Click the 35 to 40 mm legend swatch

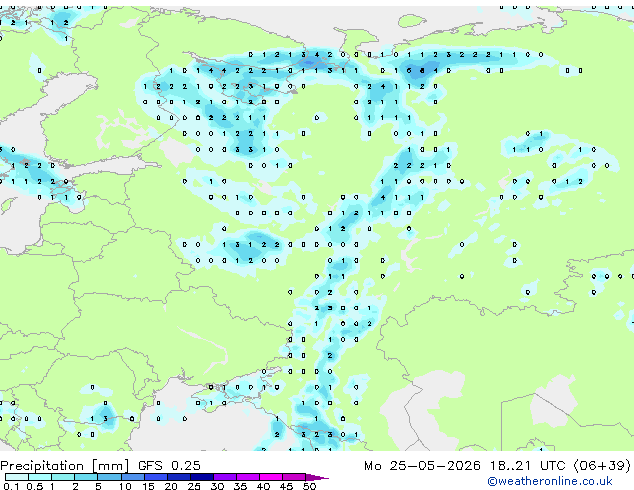[x=248, y=477]
